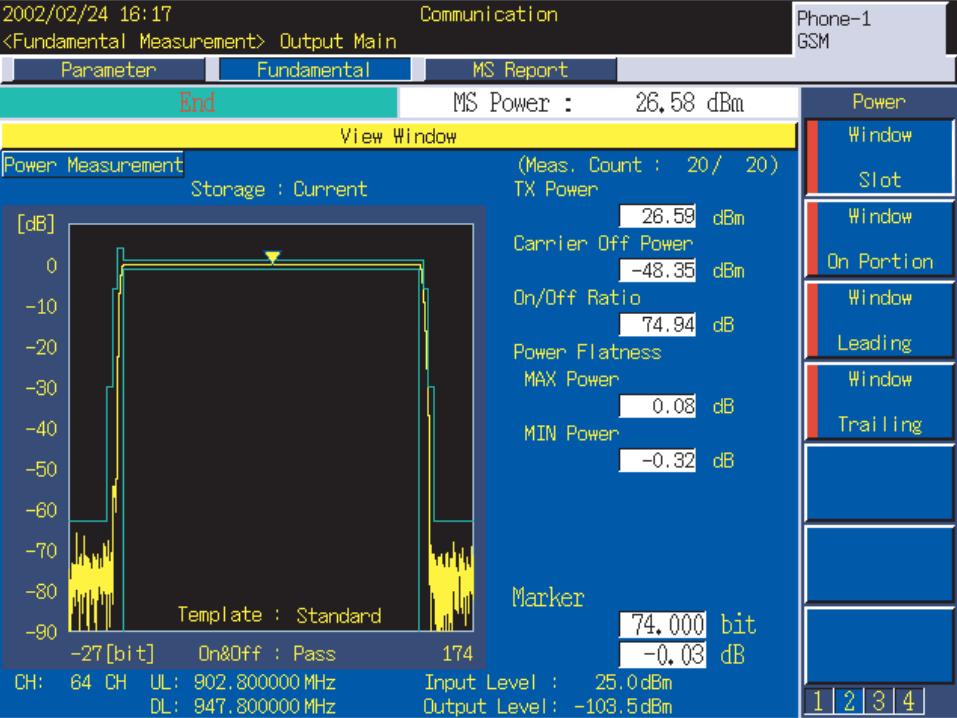
Task: Activate the Window Leading soft key
Action: [879, 320]
